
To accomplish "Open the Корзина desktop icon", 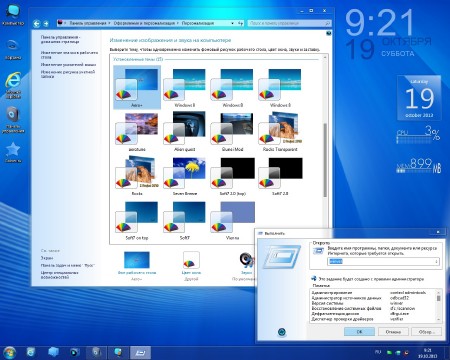I will point(13,49).
